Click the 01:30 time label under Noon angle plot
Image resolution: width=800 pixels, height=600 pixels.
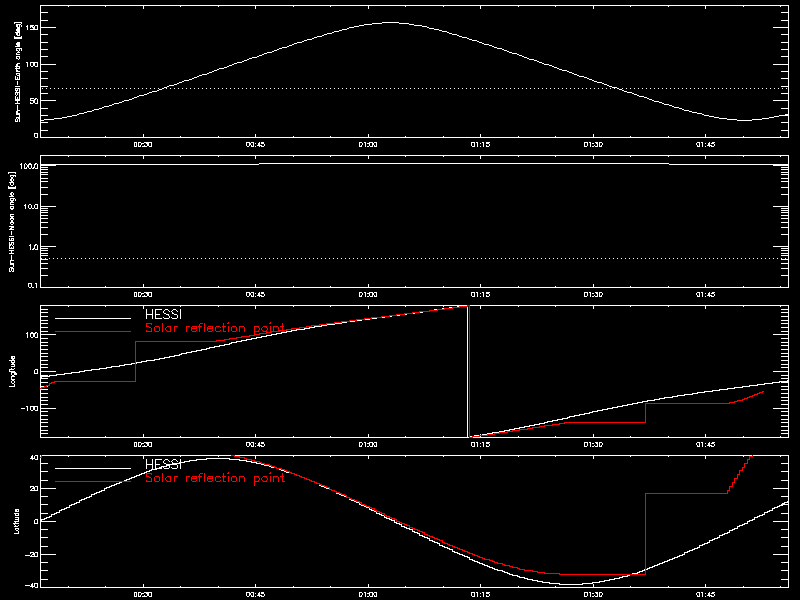(x=593, y=295)
